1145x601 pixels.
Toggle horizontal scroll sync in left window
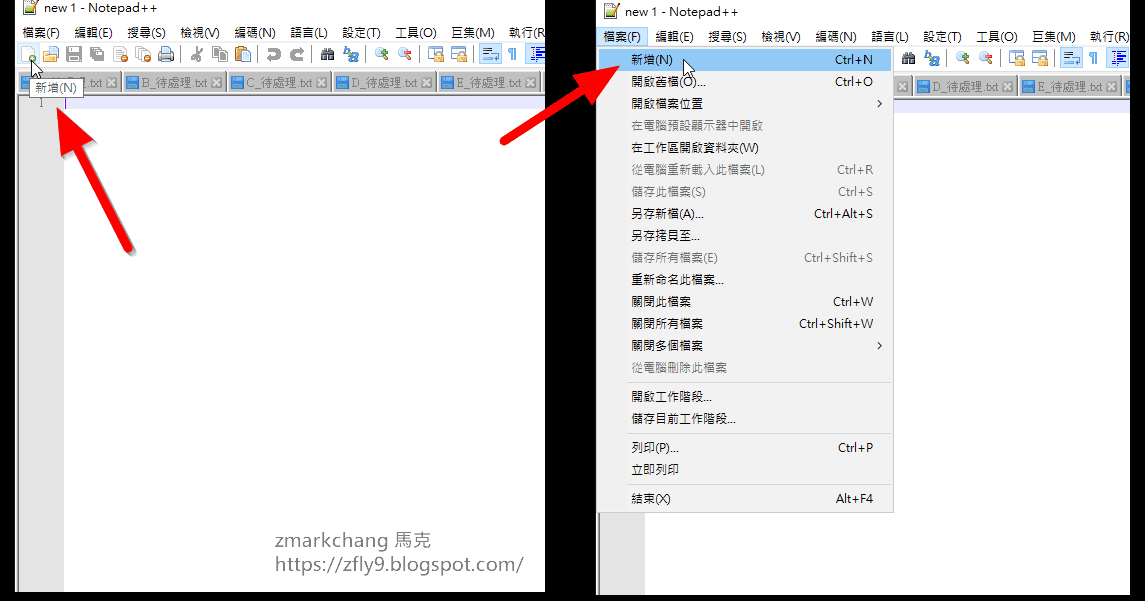pyautogui.click(x=459, y=54)
